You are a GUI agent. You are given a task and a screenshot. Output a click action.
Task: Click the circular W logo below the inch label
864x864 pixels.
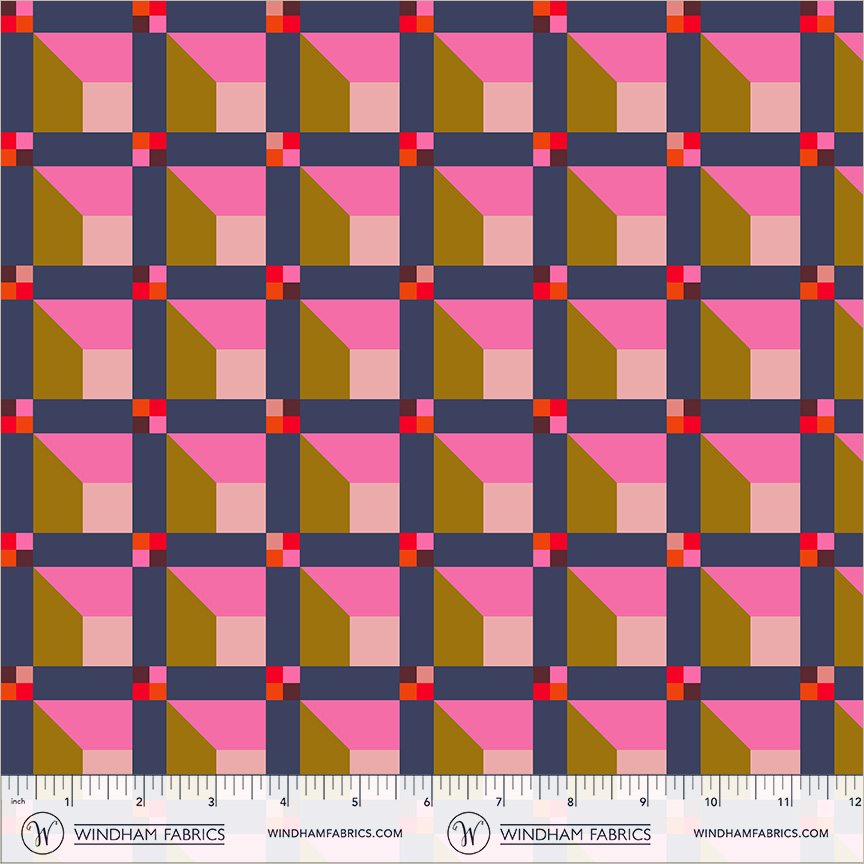(x=42, y=833)
